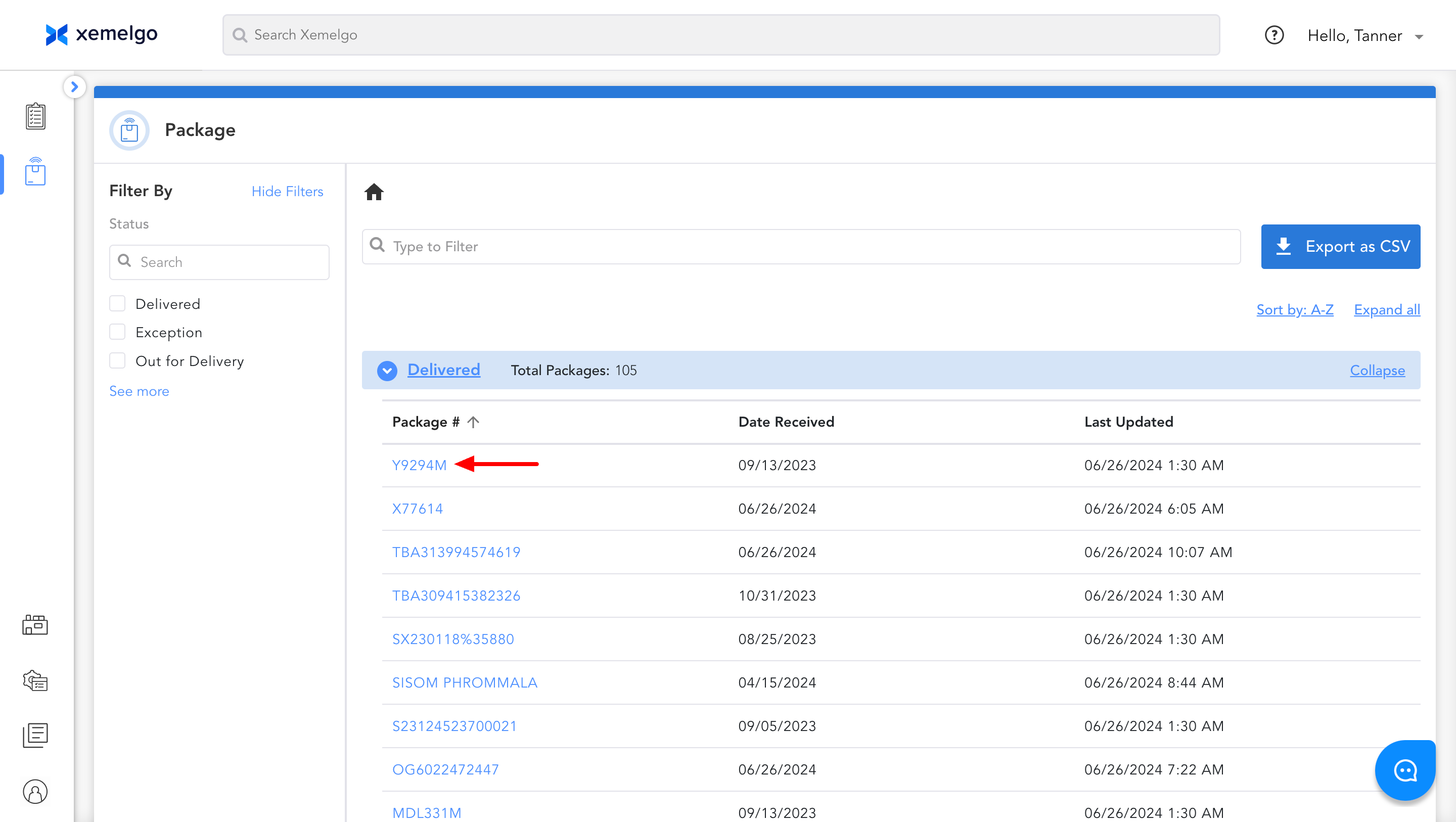
Task: Focus the Type to Filter field
Action: coord(801,247)
